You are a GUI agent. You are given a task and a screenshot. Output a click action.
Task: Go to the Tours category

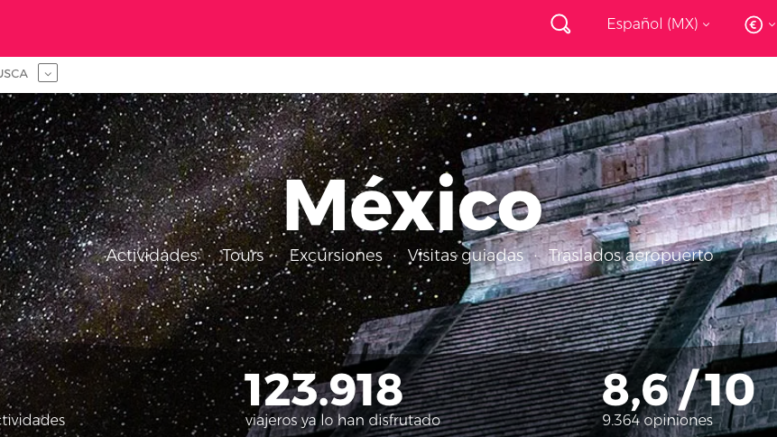[x=243, y=255]
